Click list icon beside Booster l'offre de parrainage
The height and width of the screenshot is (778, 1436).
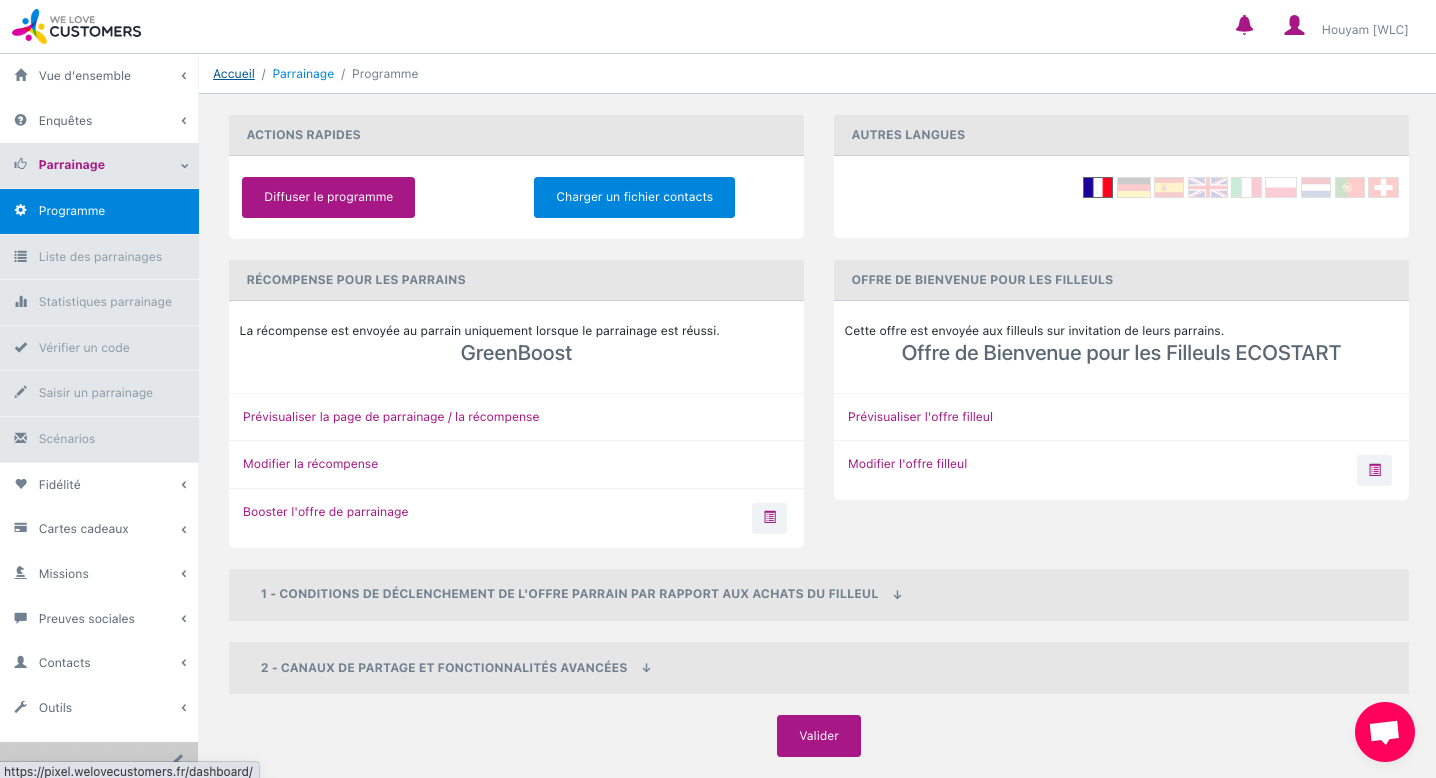pyautogui.click(x=769, y=518)
